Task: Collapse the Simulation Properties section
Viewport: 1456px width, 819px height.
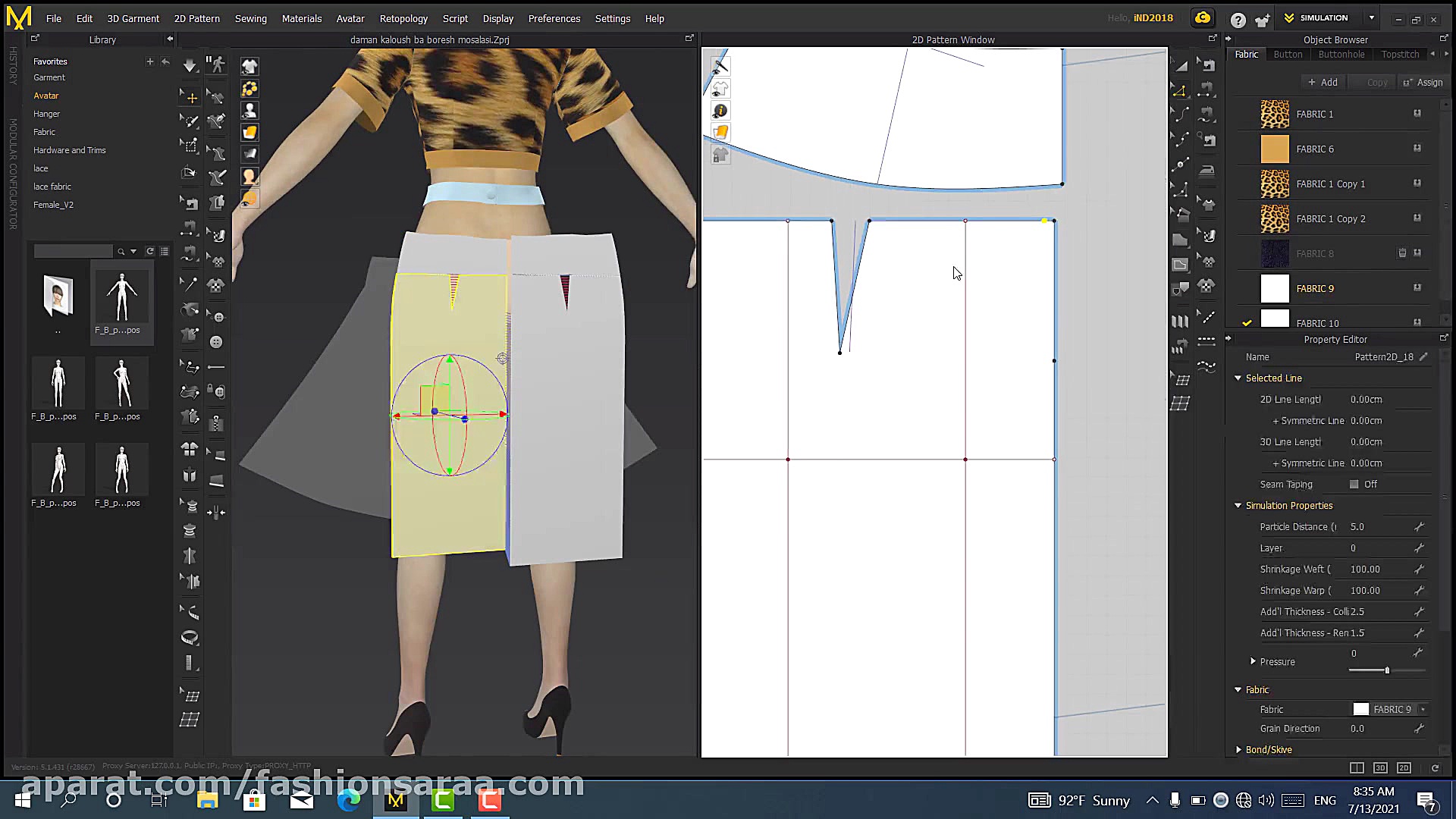Action: coord(1238,506)
